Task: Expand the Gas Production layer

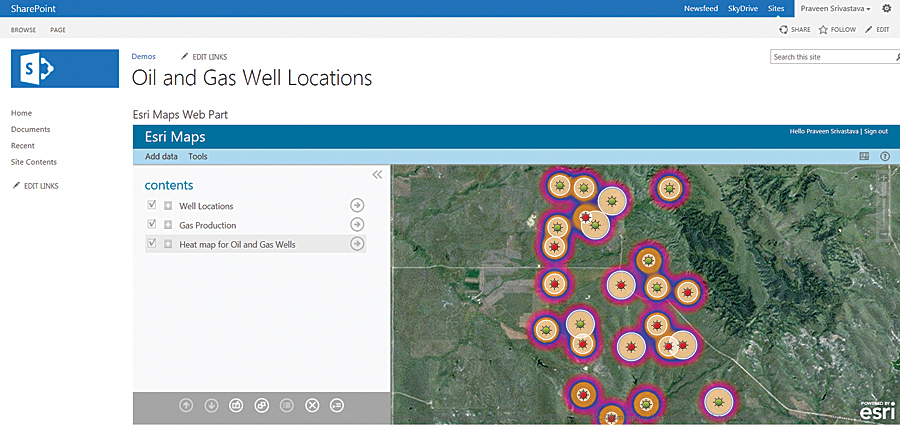Action: (x=168, y=224)
